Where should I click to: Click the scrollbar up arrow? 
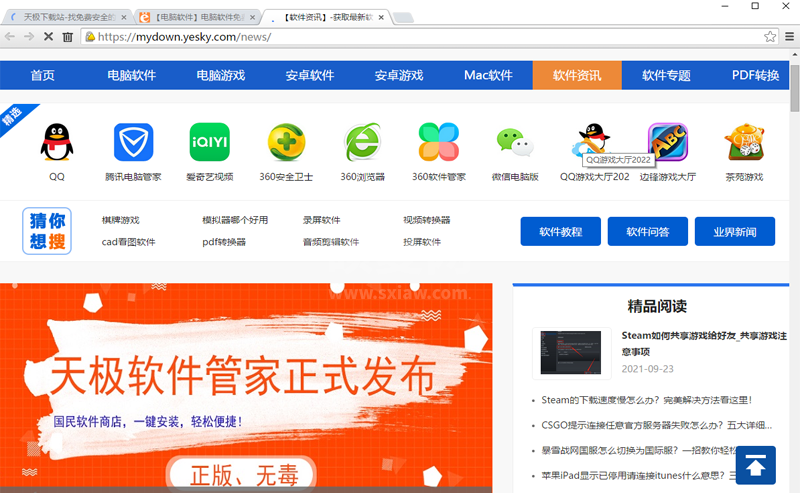point(795,54)
